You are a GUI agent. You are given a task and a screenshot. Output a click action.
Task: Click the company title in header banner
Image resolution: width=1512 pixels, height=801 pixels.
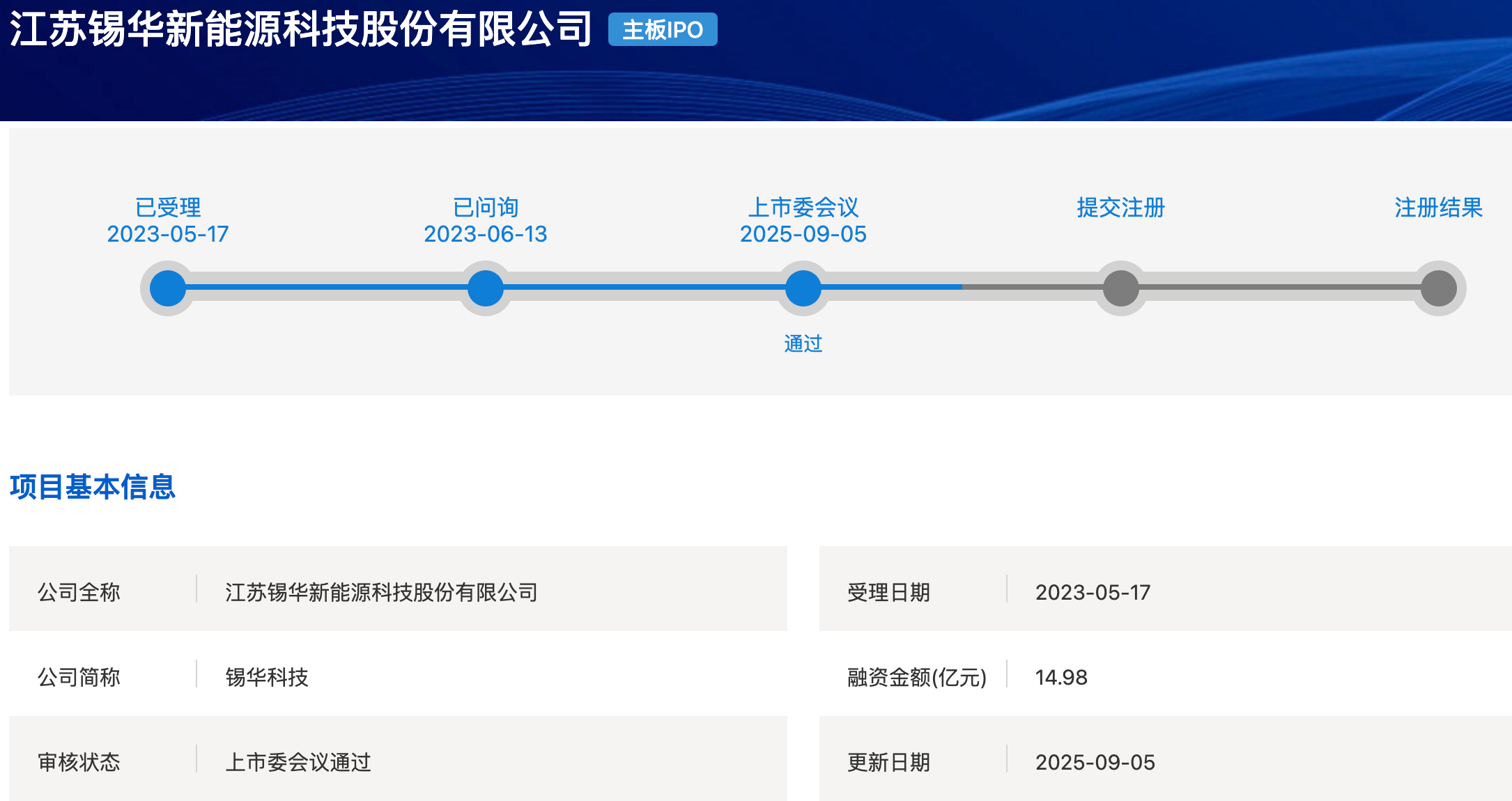(301, 29)
